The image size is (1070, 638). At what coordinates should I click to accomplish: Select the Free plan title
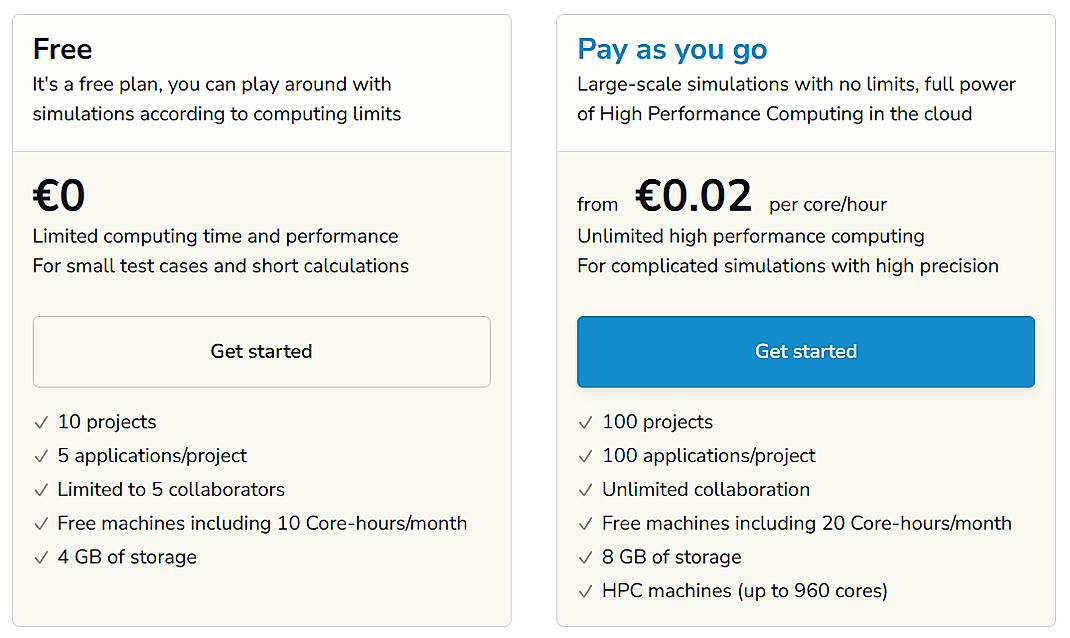62,48
